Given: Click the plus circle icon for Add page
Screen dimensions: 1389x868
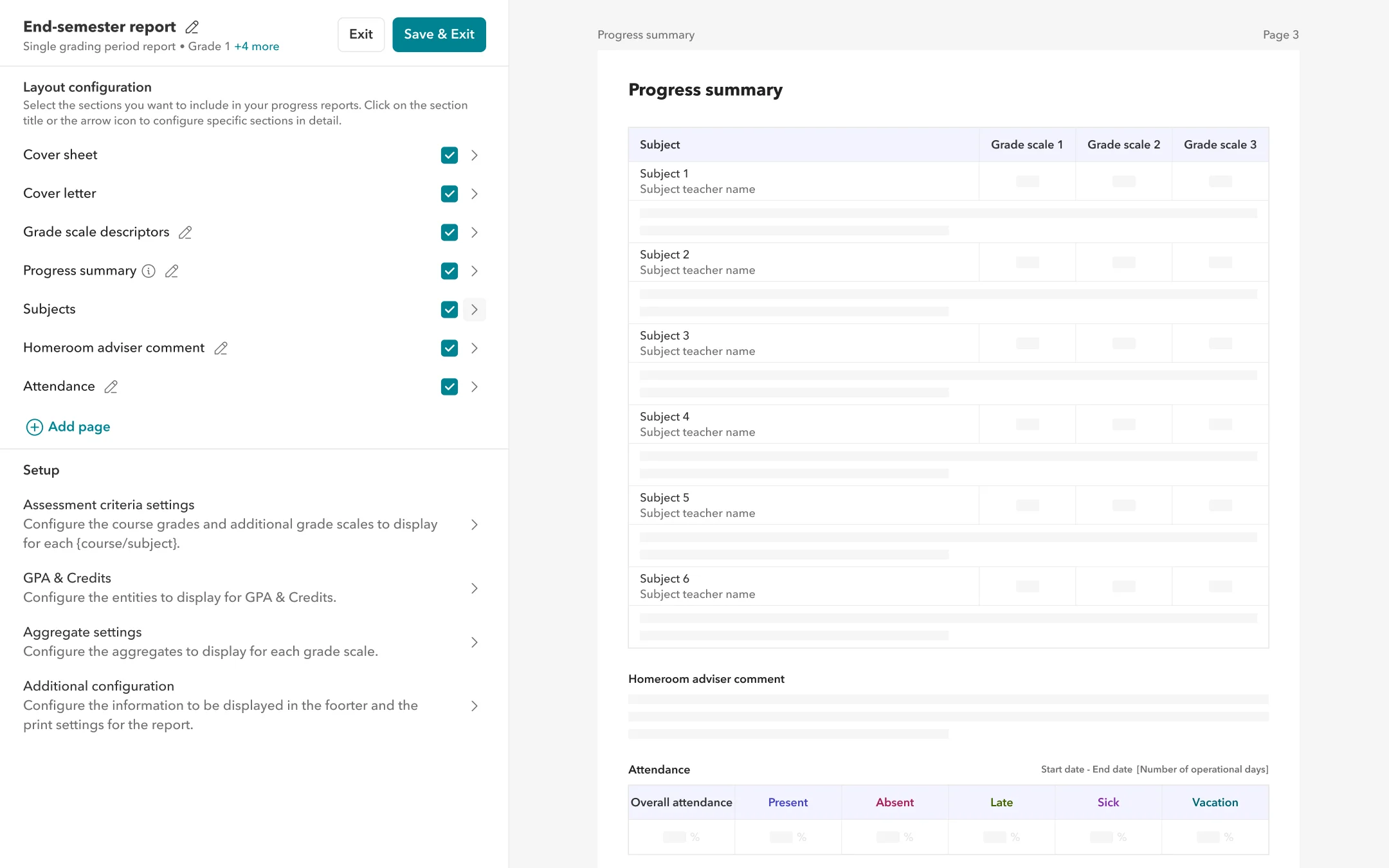Looking at the screenshot, I should click(34, 427).
